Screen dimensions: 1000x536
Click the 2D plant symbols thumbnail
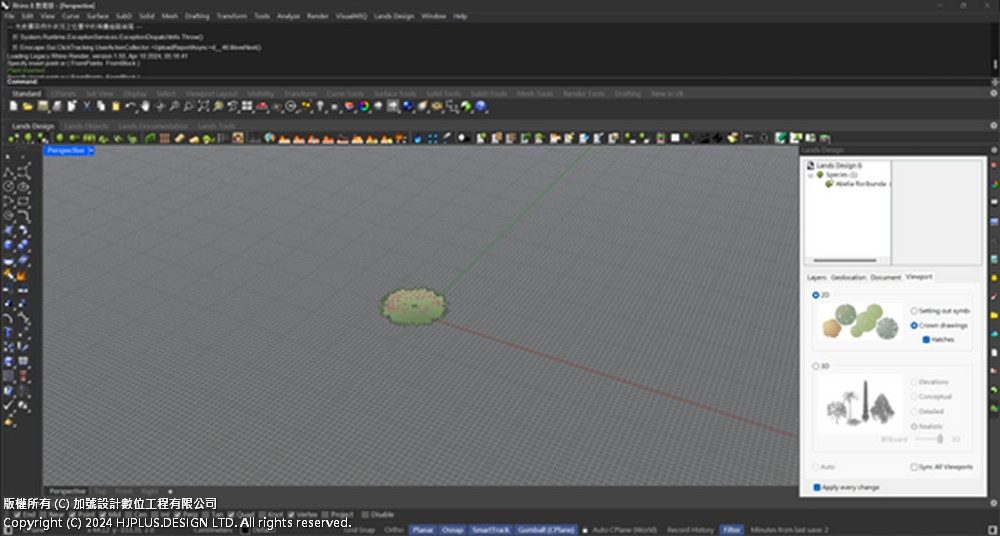(x=860, y=322)
